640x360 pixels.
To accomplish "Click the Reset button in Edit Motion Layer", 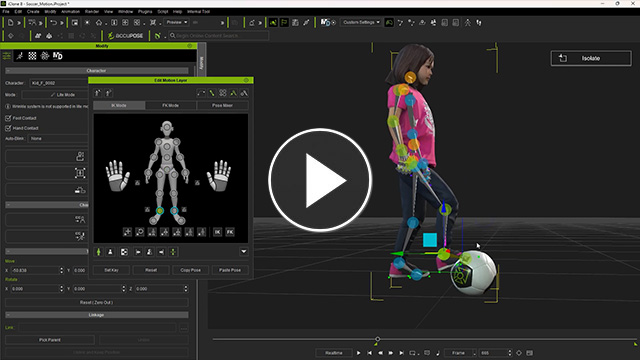I will tap(151, 270).
